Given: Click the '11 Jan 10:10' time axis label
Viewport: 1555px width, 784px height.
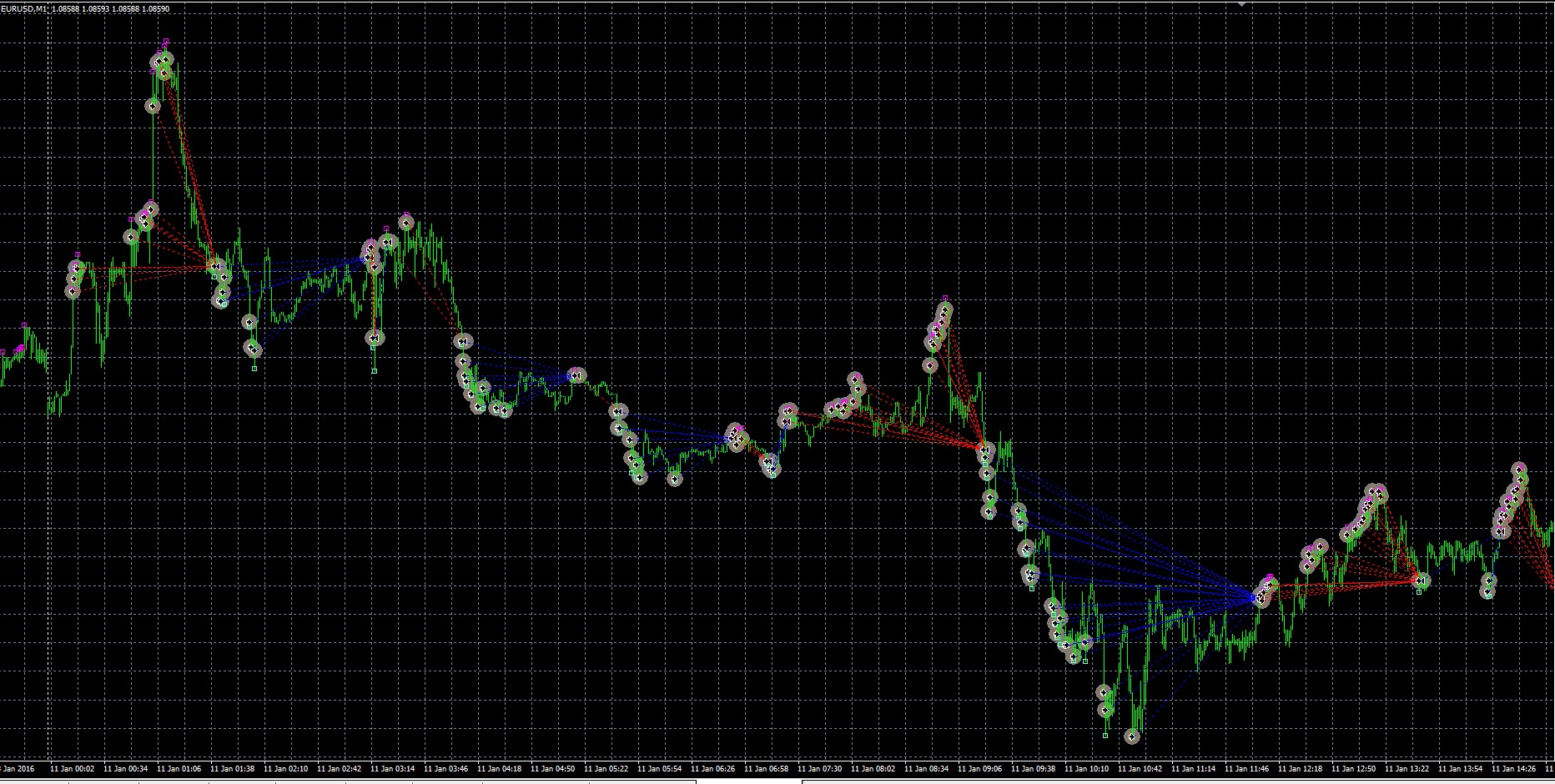Looking at the screenshot, I should coord(1087,769).
